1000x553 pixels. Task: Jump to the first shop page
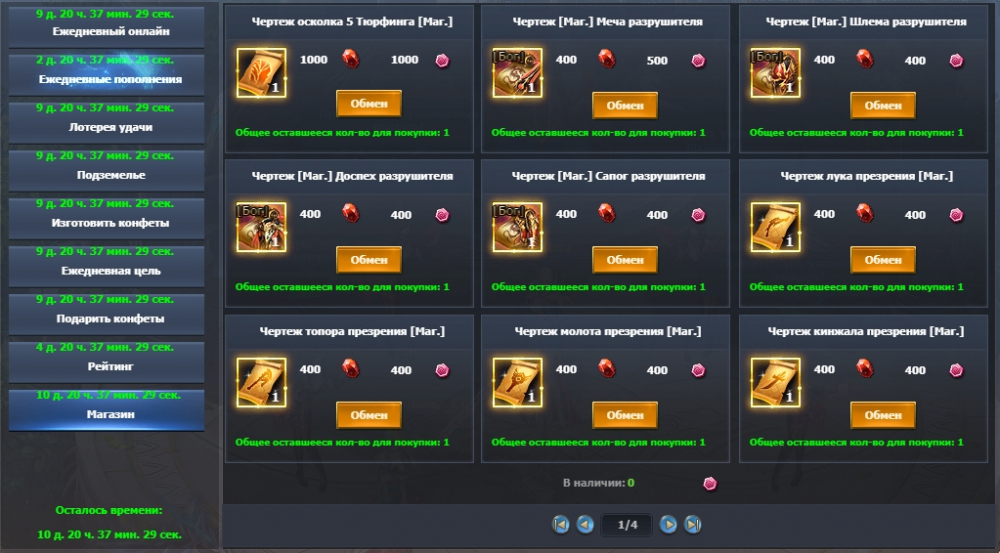point(561,524)
